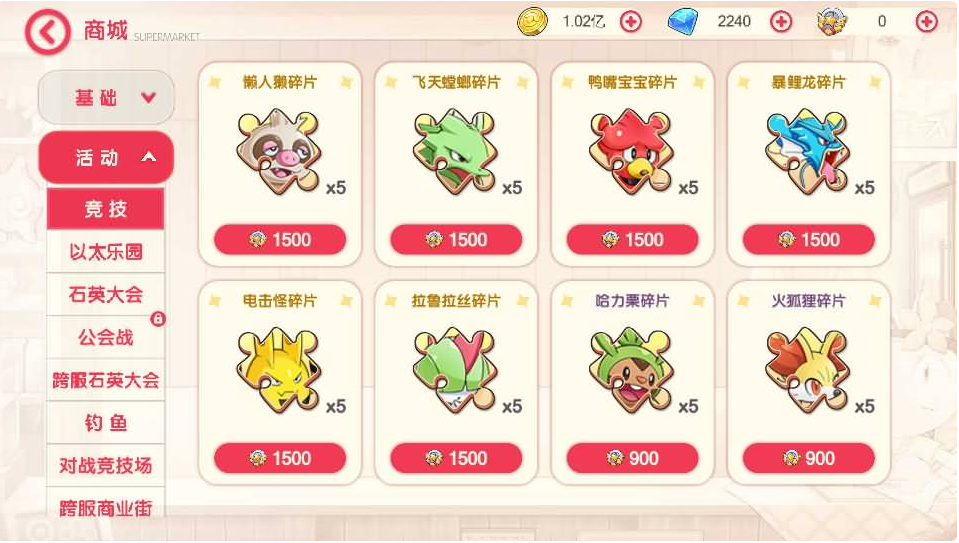Image resolution: width=959 pixels, height=543 pixels.
Task: Add gold coins with the plus icon
Action: (x=631, y=22)
